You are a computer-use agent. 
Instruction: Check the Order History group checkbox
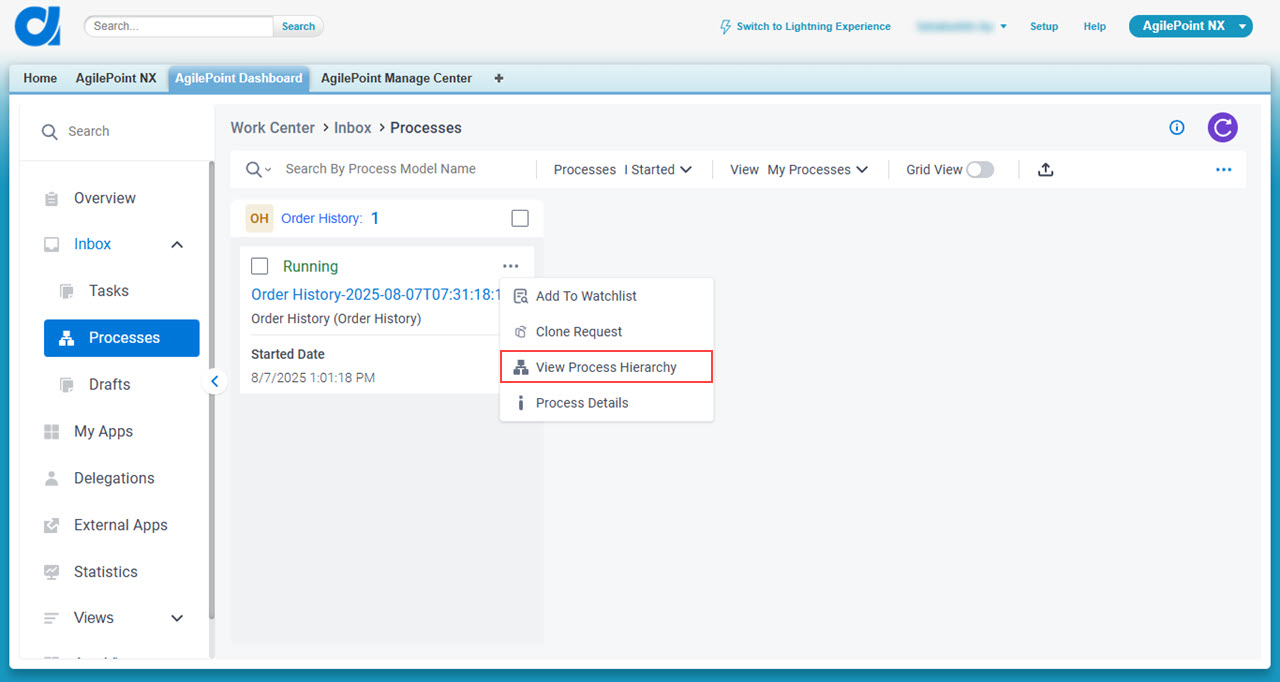(x=519, y=218)
